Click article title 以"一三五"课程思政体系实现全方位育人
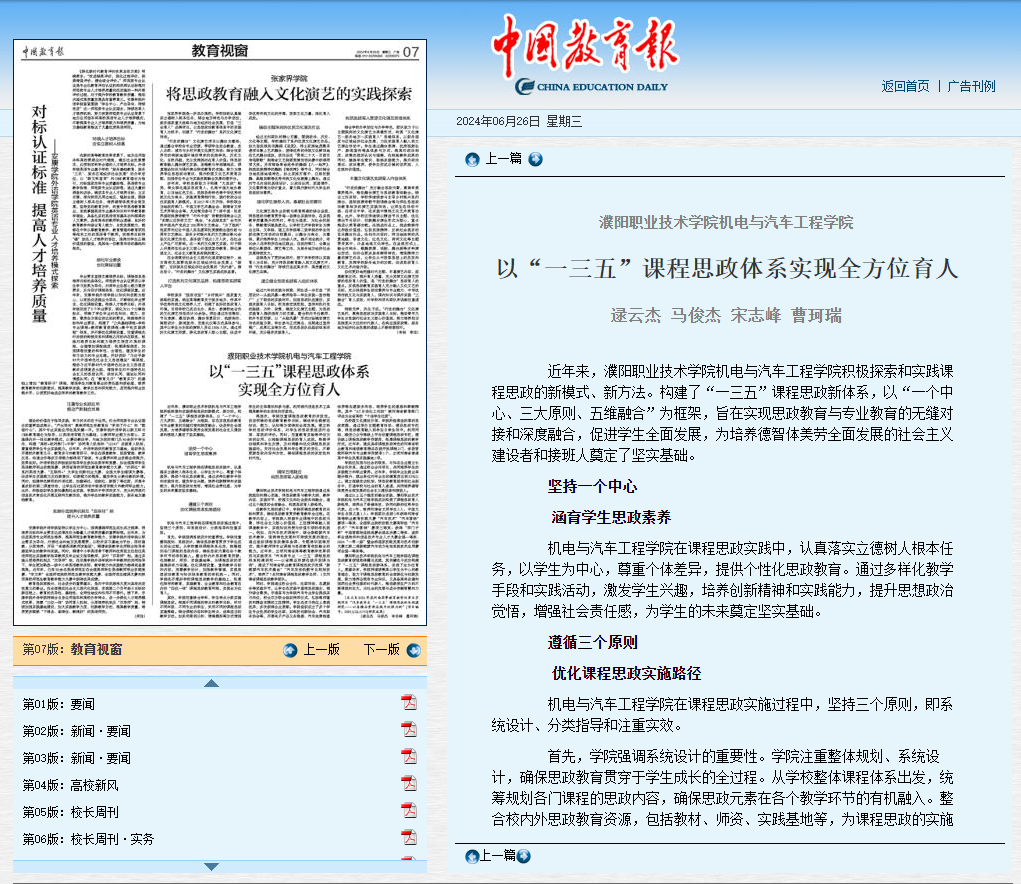 click(x=727, y=268)
